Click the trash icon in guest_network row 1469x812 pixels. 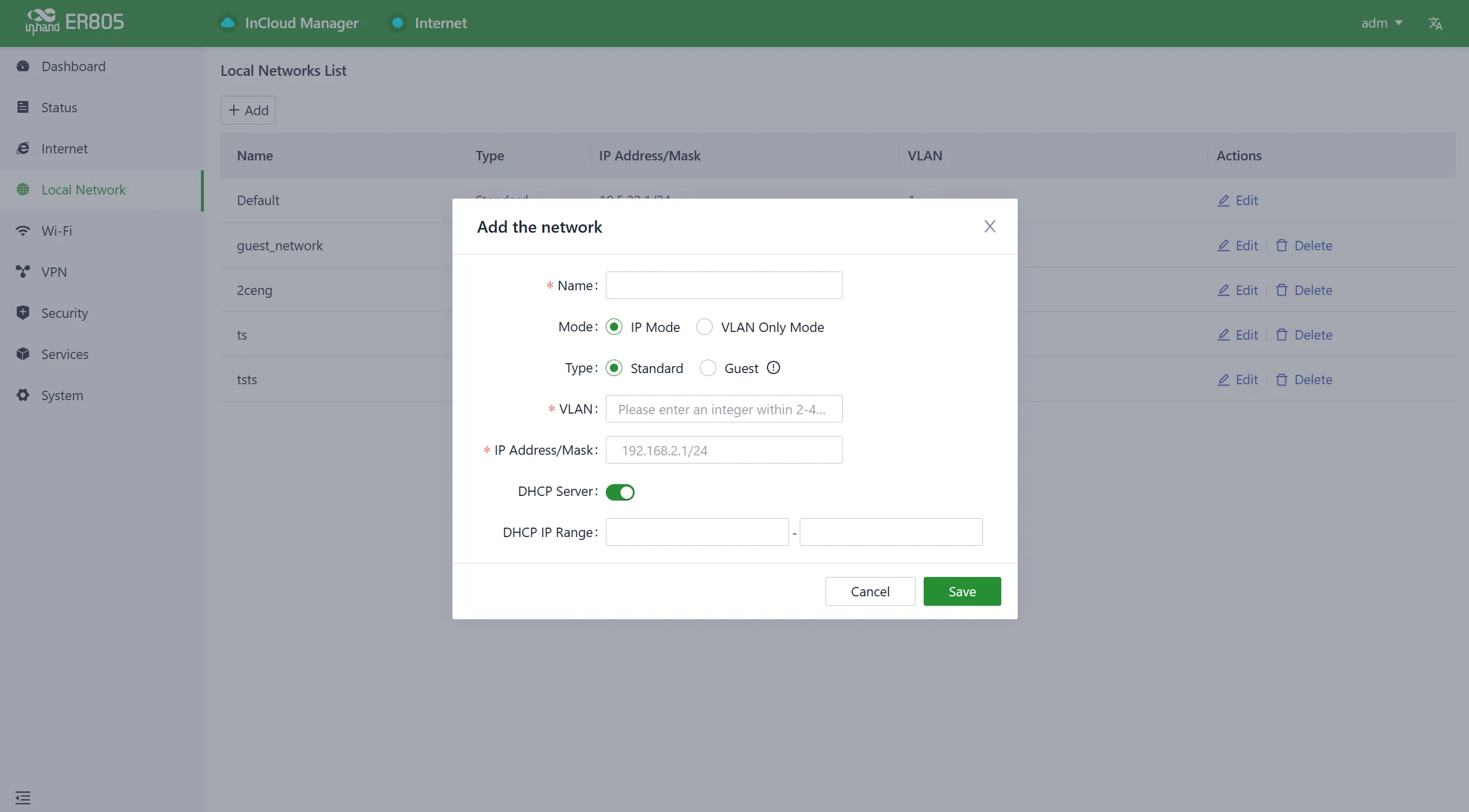1282,246
